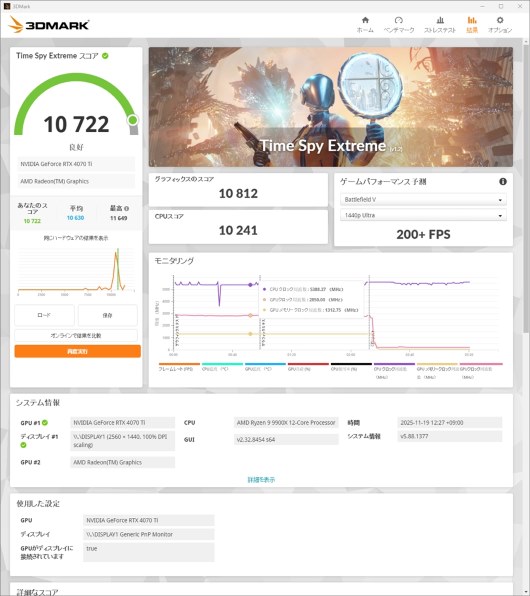Click the モニタリング section heading

pos(174,261)
